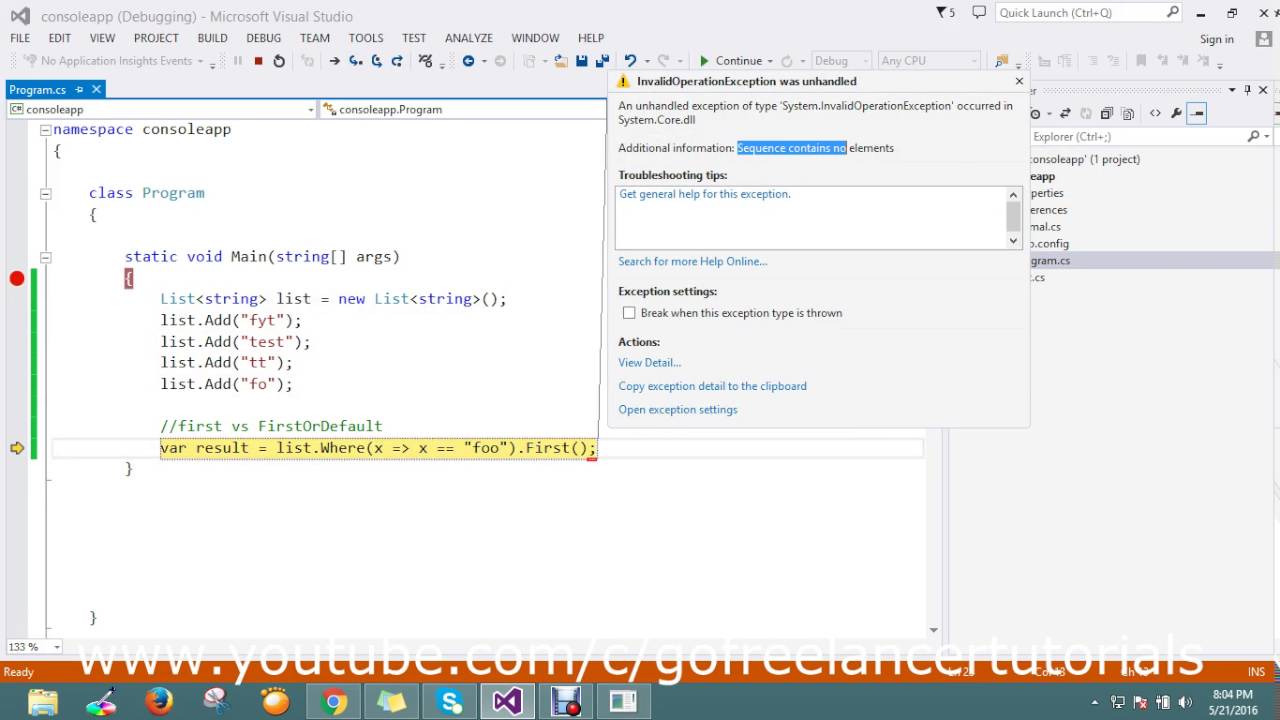
Task: Click Sign in at top right
Action: (1217, 39)
